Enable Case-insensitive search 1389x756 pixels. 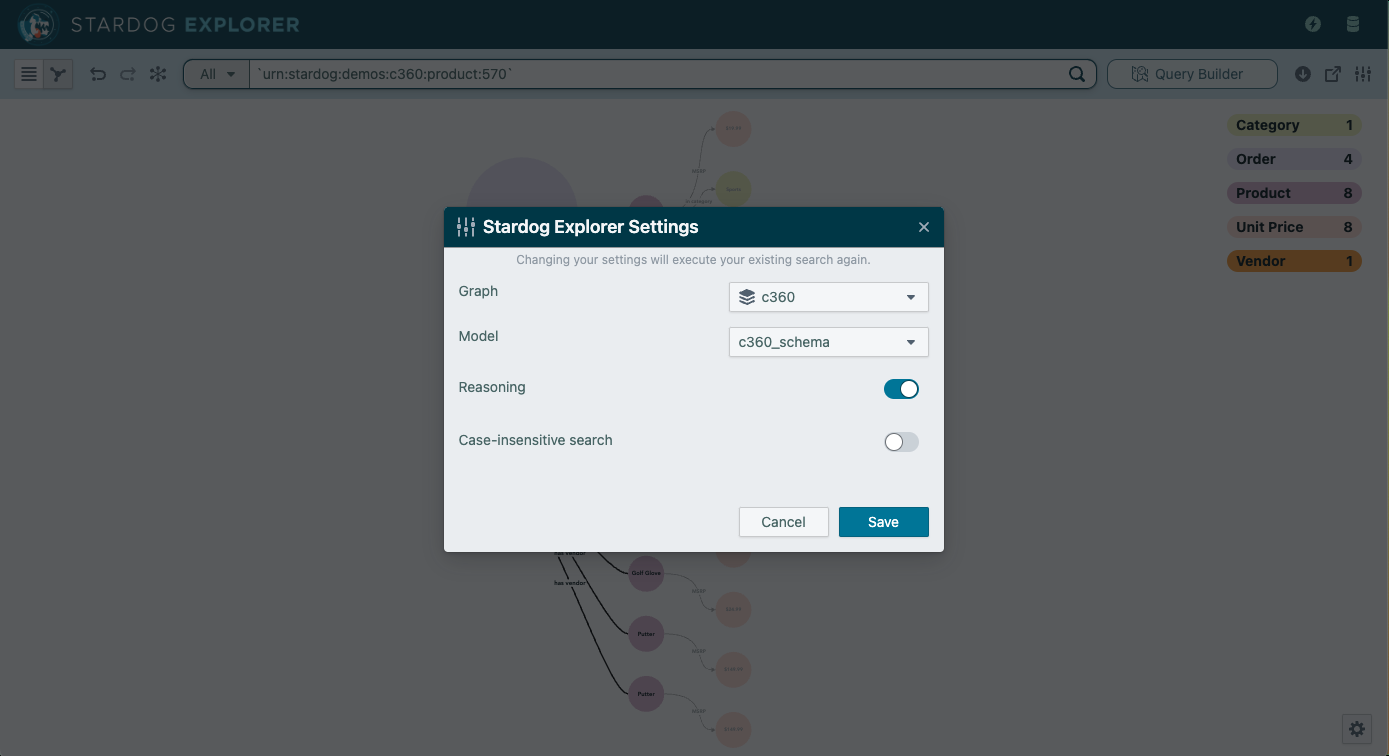click(x=900, y=441)
